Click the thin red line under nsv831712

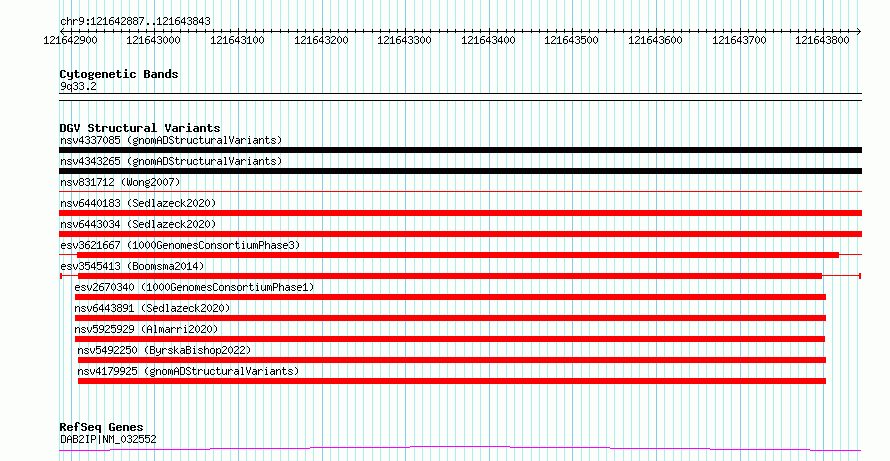[460, 192]
